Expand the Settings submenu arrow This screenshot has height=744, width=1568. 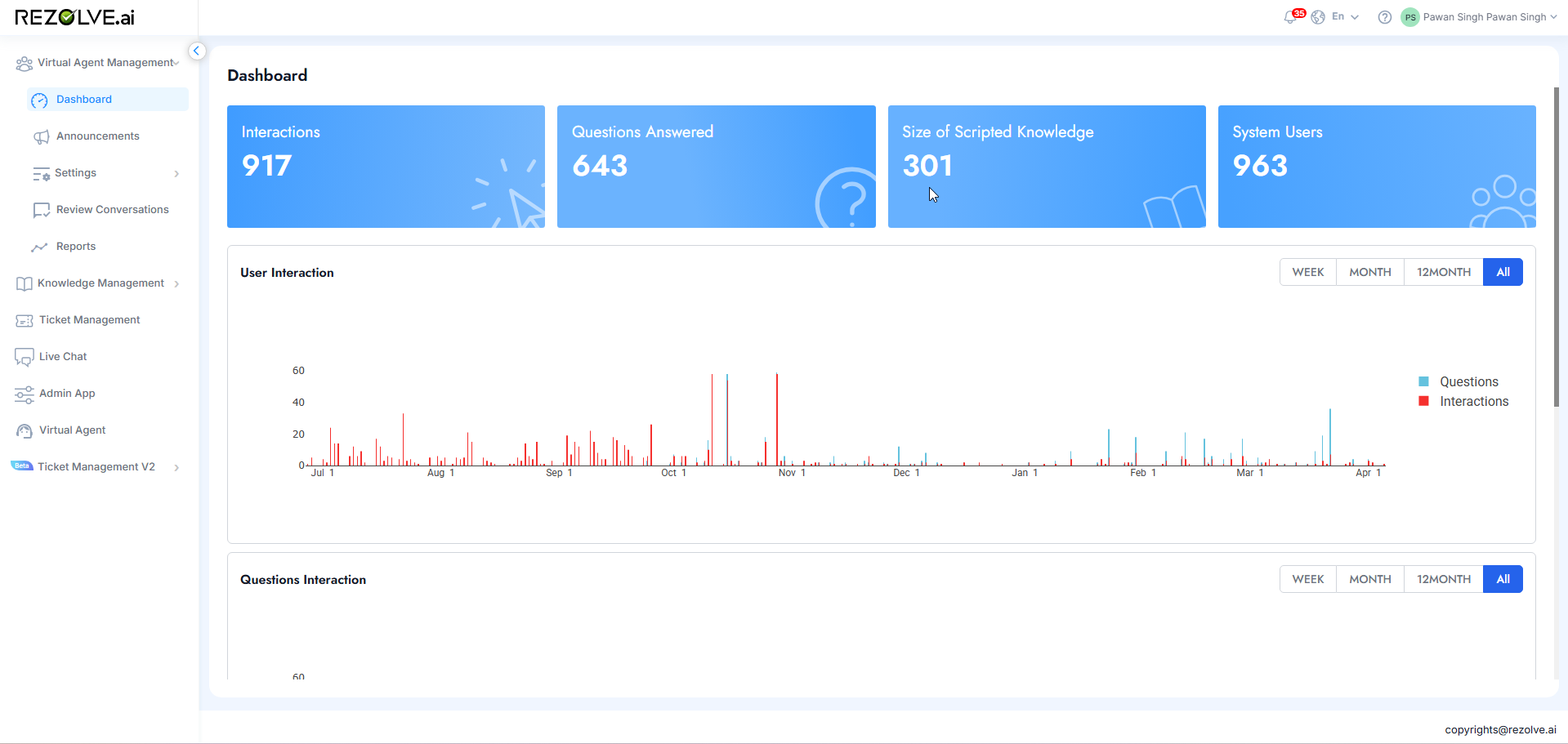[x=176, y=174]
